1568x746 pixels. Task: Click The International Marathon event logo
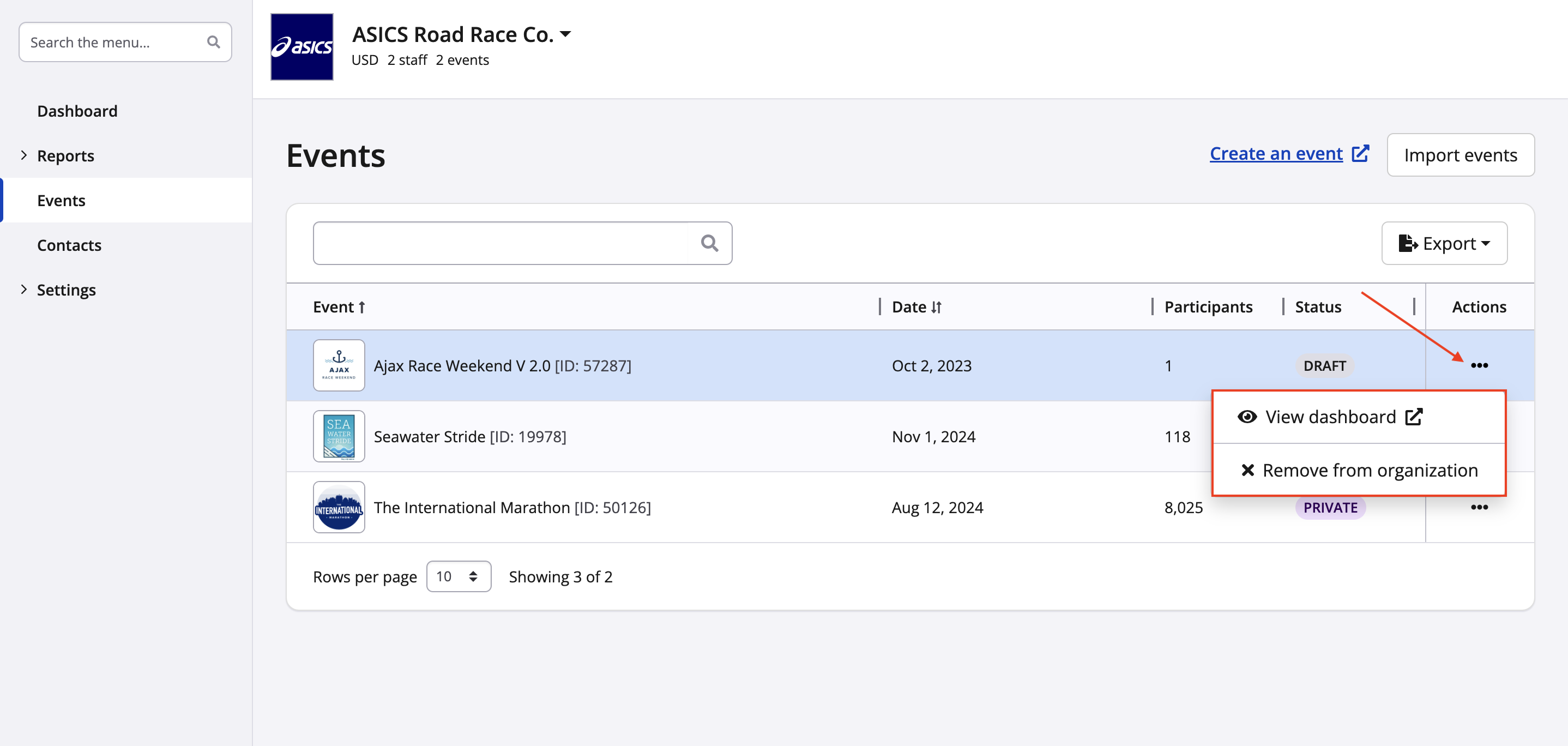339,507
